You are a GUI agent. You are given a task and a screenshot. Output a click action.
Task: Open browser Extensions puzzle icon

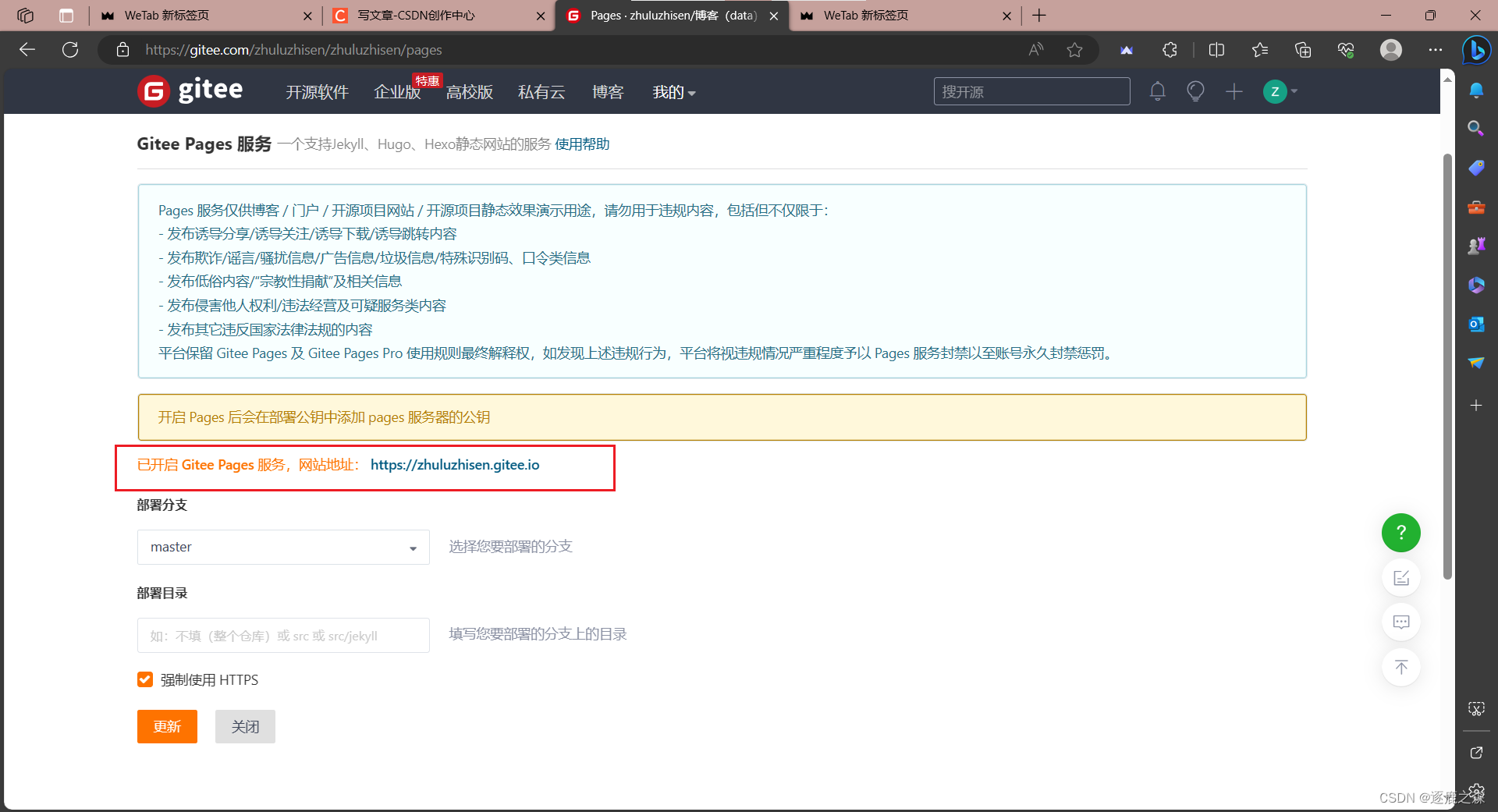(1170, 50)
